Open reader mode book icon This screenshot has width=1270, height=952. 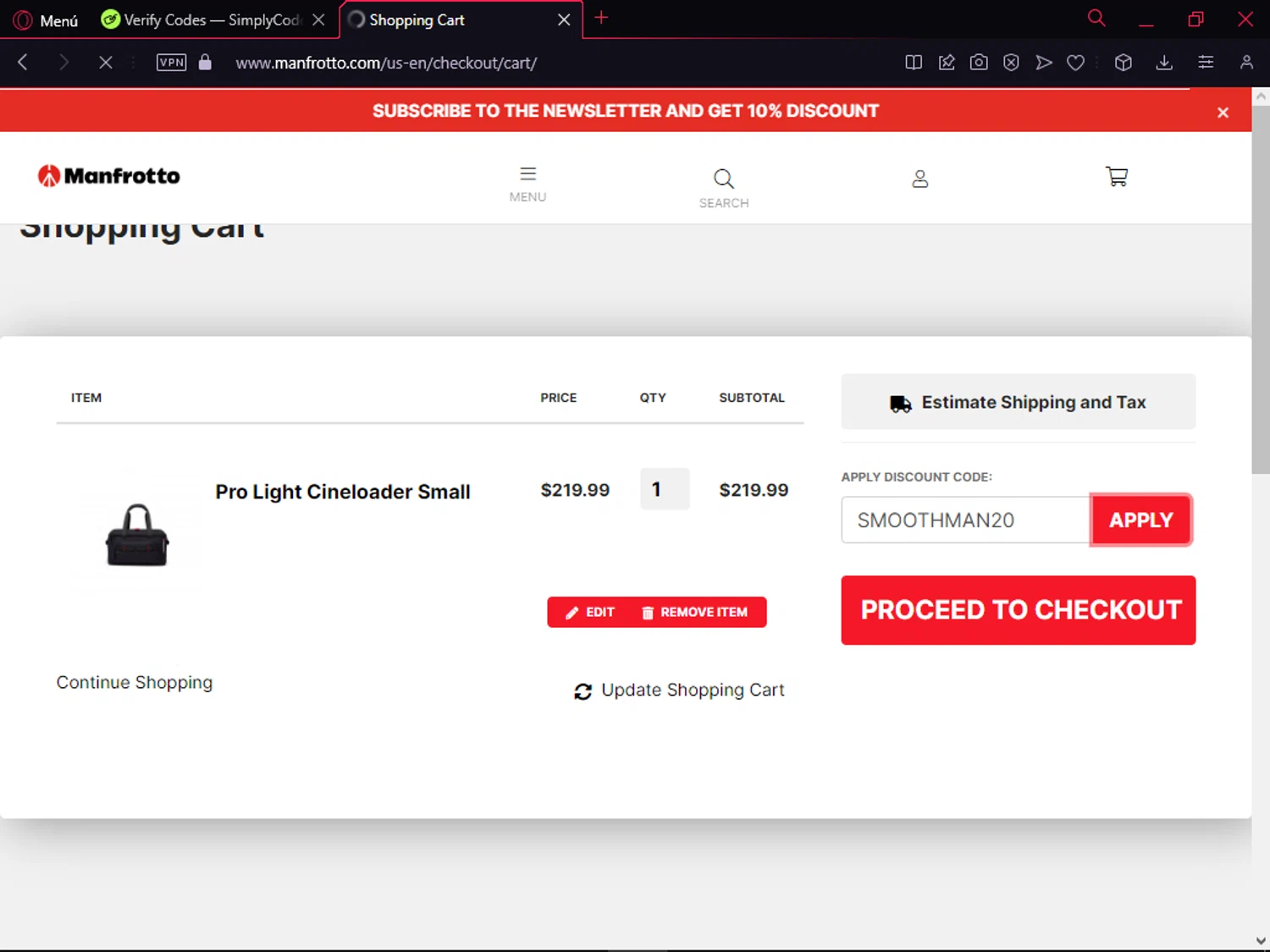914,62
